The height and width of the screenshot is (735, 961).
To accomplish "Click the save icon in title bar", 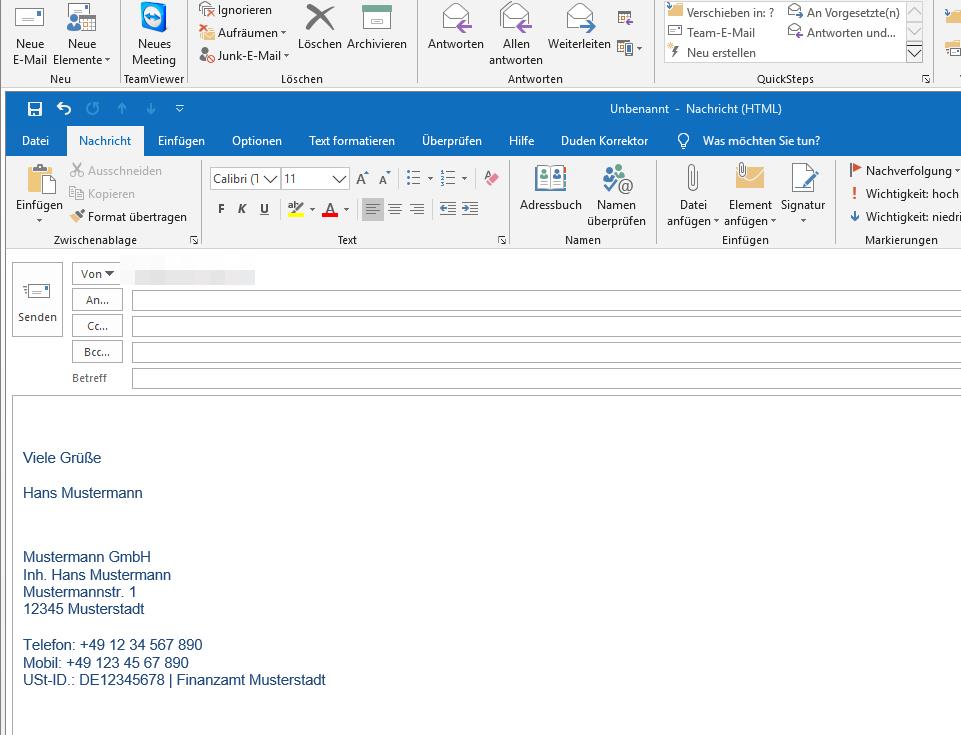I will 35,109.
